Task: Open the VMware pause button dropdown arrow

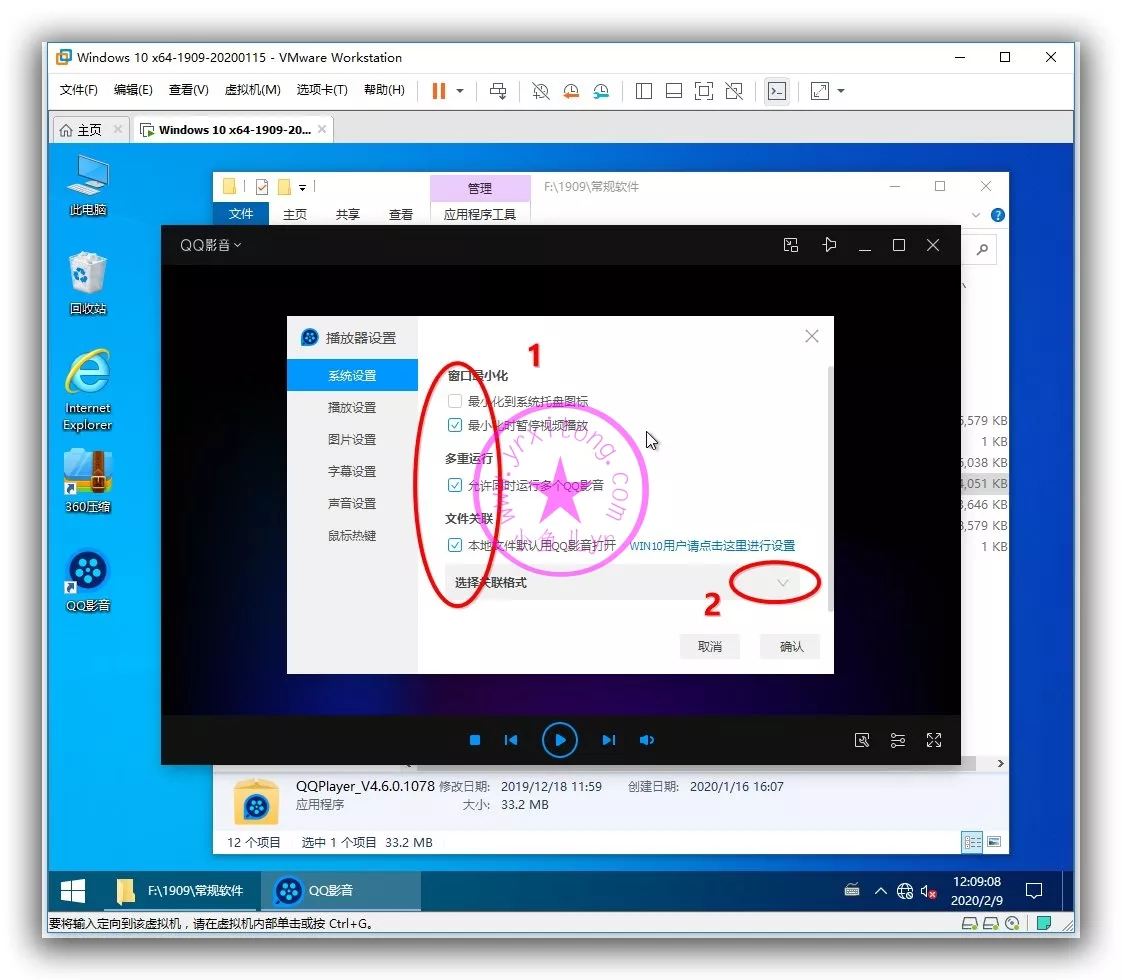Action: click(460, 91)
